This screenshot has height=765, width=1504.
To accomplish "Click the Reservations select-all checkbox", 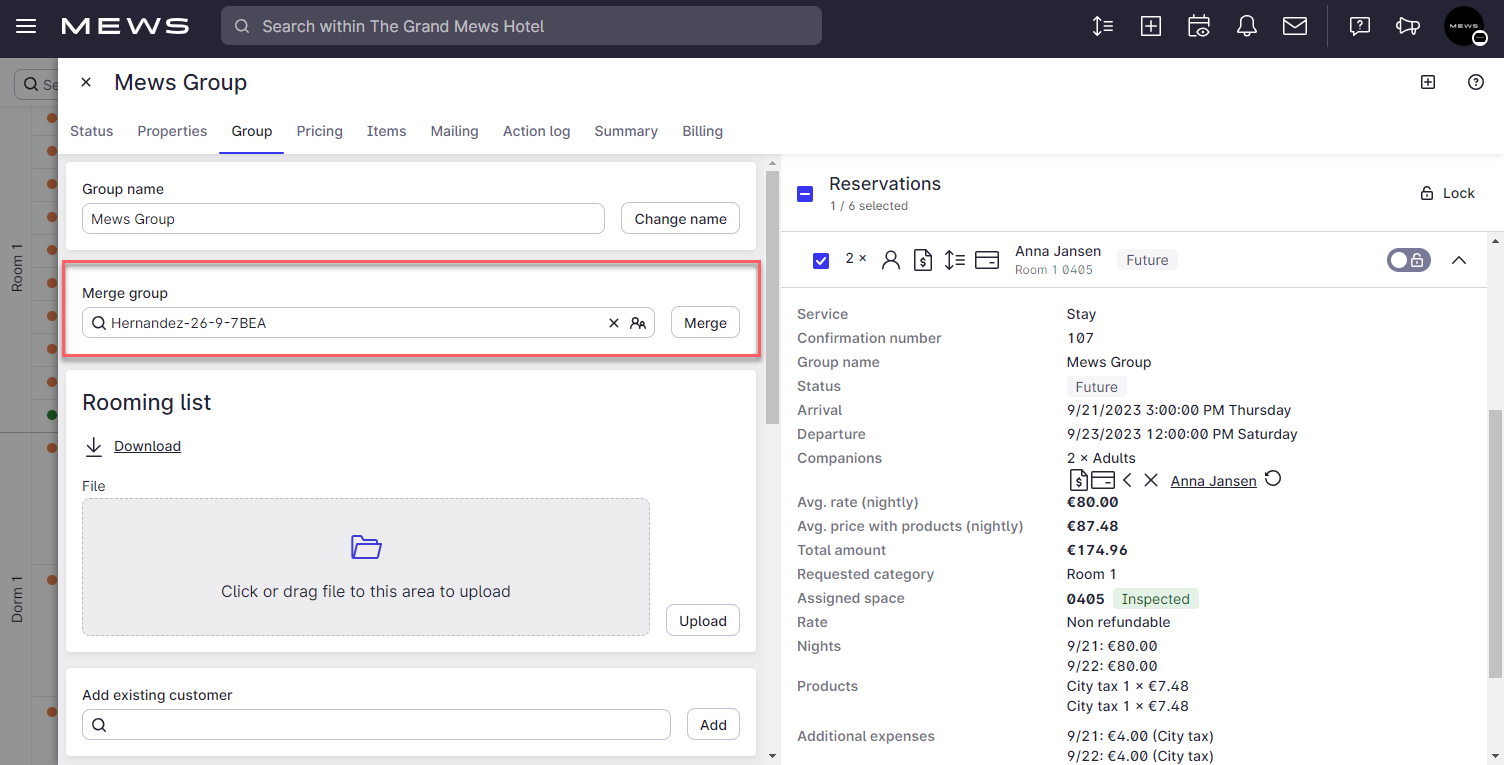I will (x=805, y=193).
